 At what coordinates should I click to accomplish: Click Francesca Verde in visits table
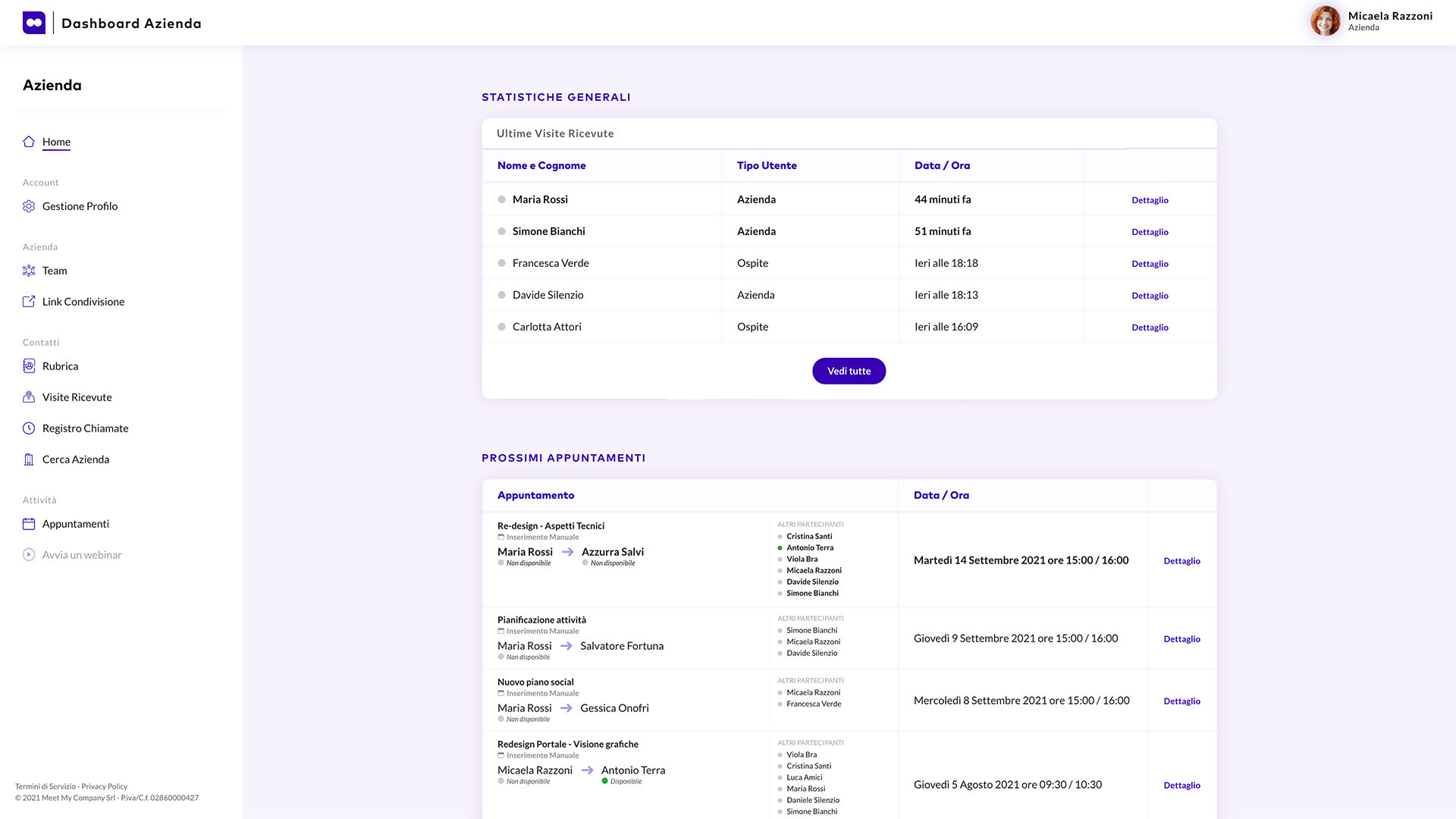(551, 263)
